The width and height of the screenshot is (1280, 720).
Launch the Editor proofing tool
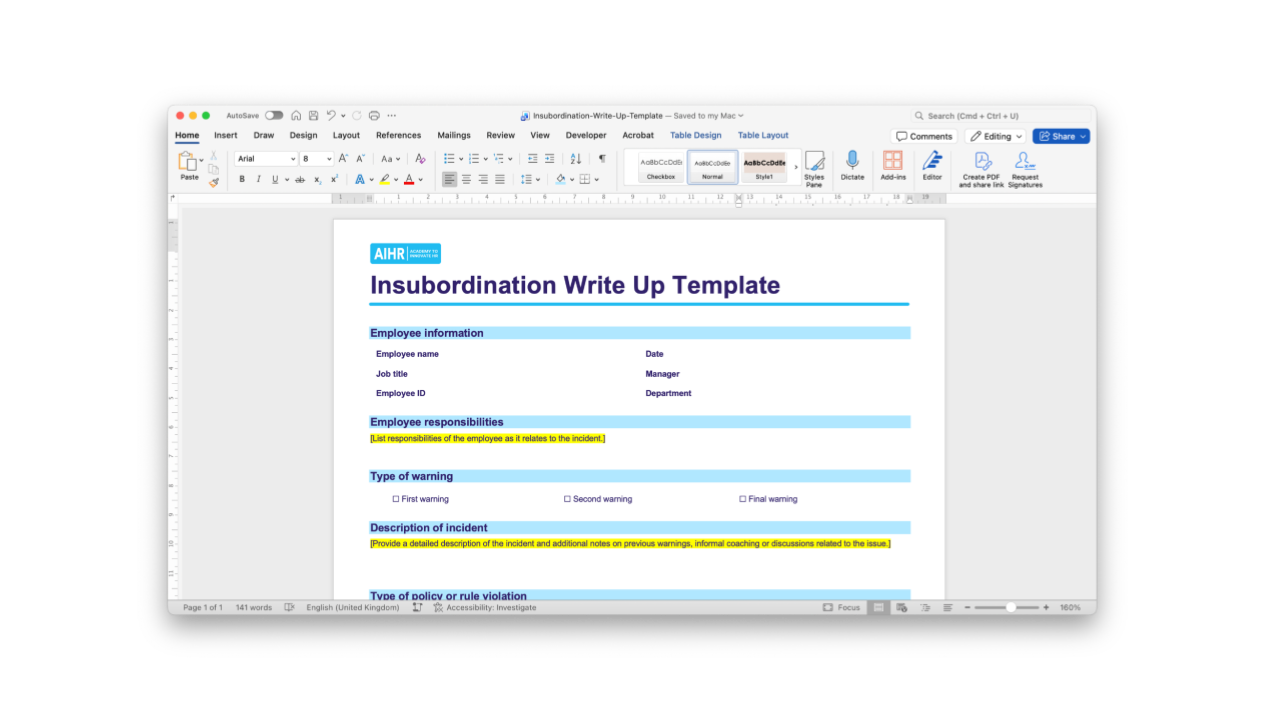[932, 166]
